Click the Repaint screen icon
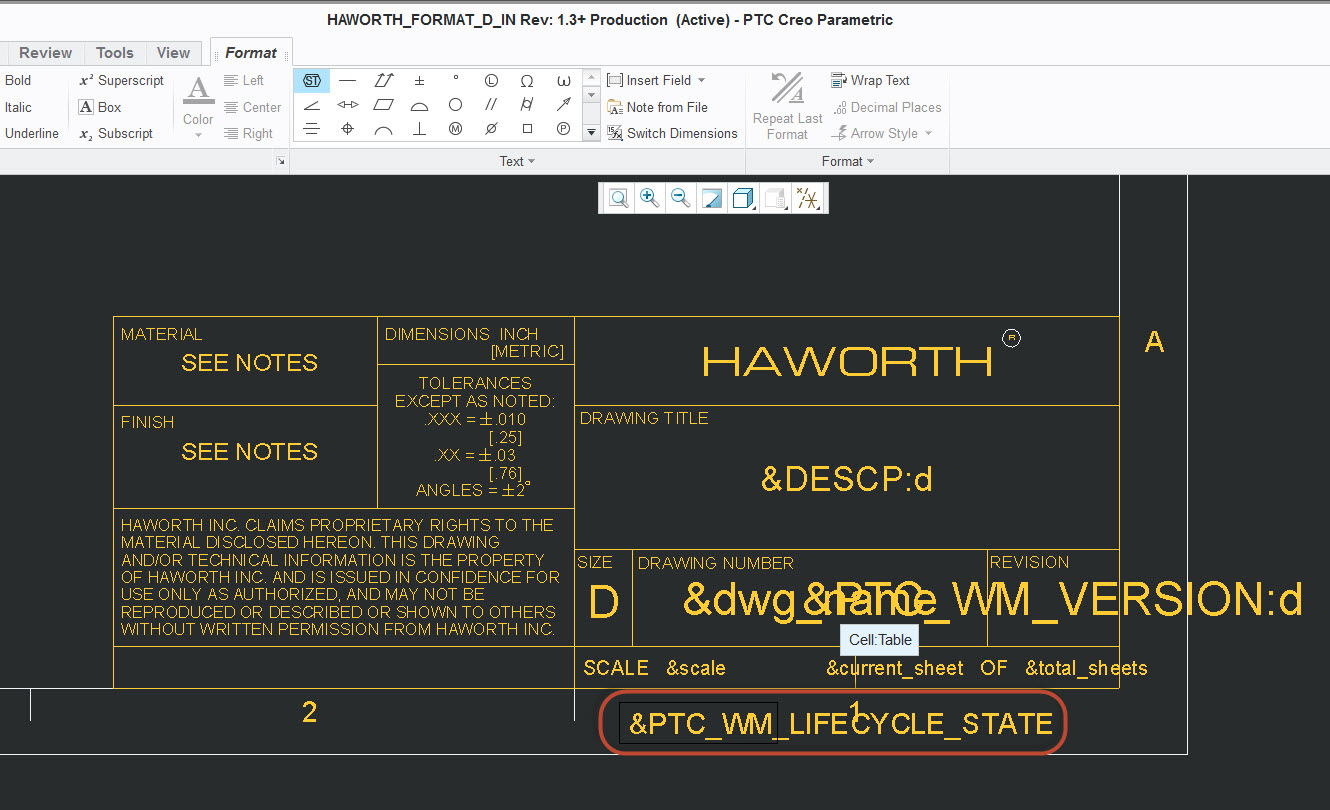The width and height of the screenshot is (1330, 810). pyautogui.click(x=712, y=198)
